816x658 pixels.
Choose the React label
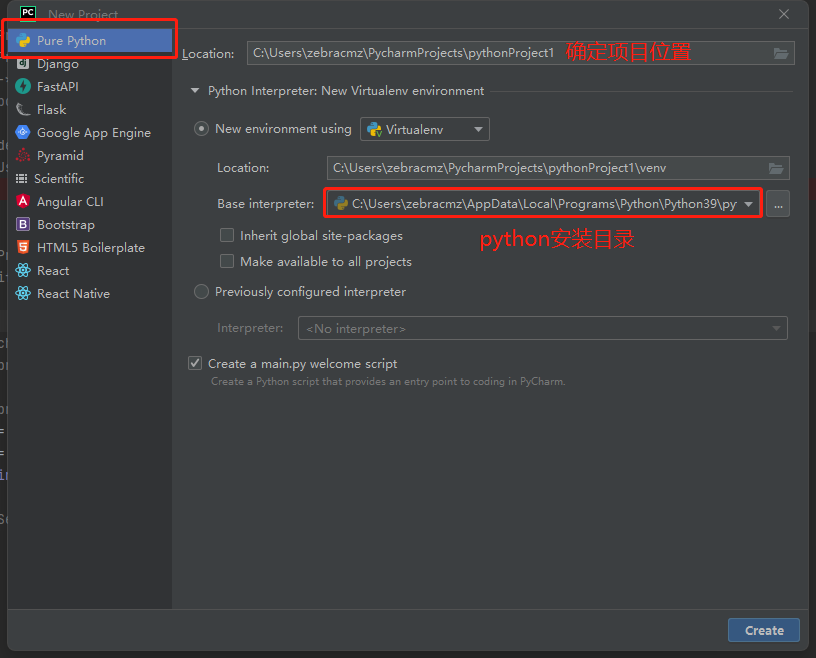[53, 271]
